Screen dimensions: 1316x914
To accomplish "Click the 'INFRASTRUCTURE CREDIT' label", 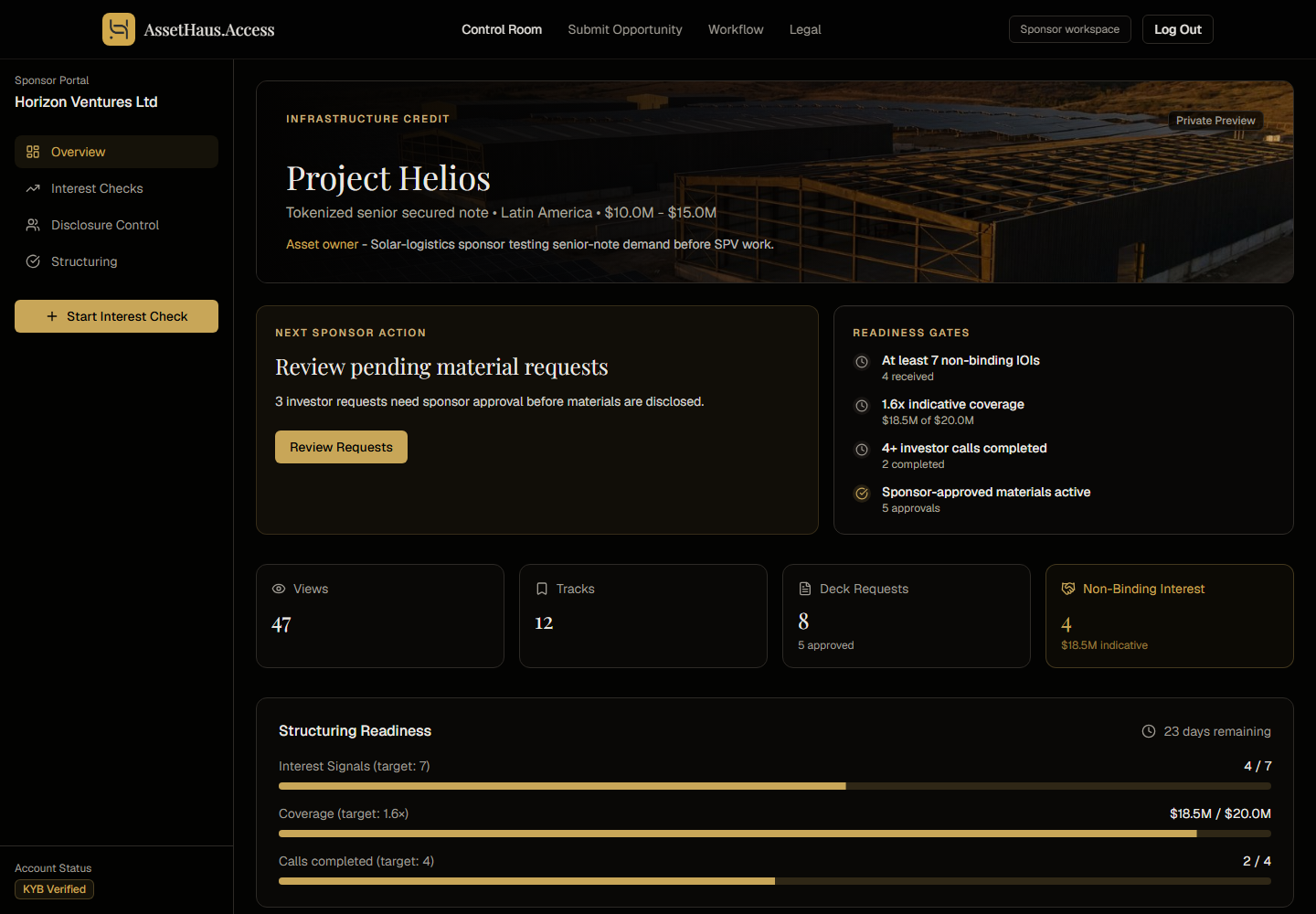I will coord(367,119).
